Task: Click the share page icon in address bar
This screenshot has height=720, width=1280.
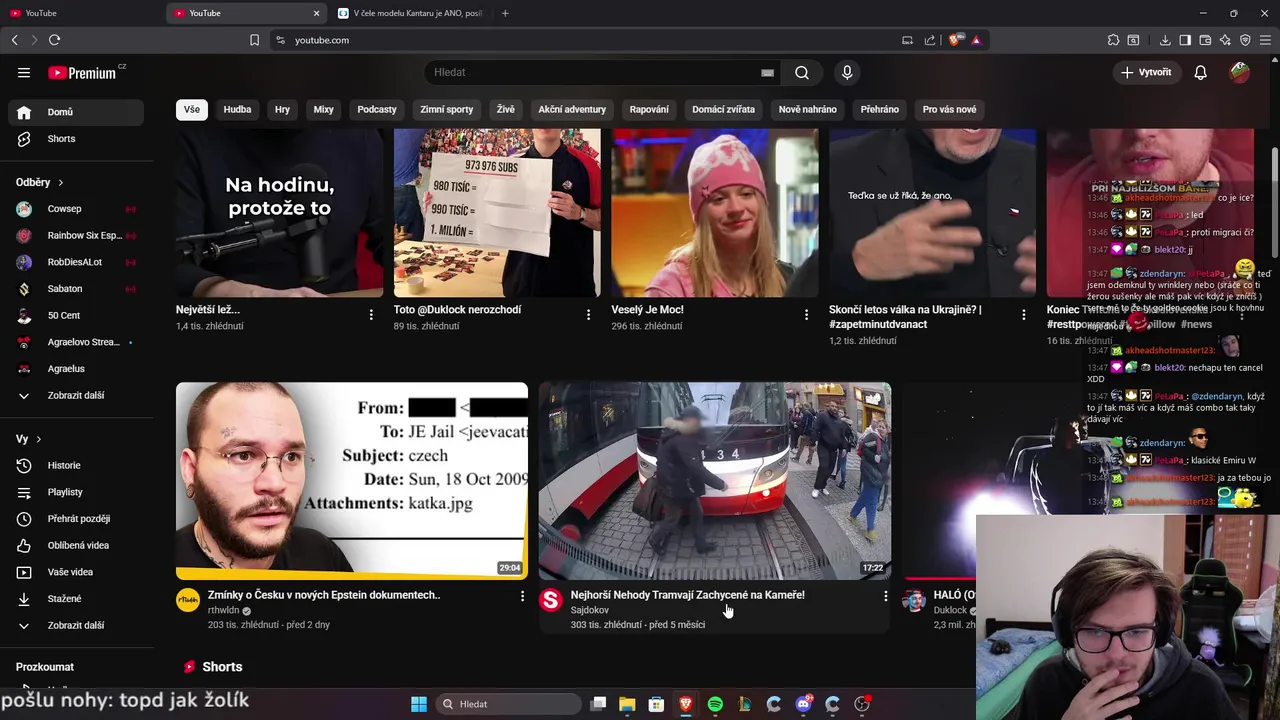Action: coord(930,40)
